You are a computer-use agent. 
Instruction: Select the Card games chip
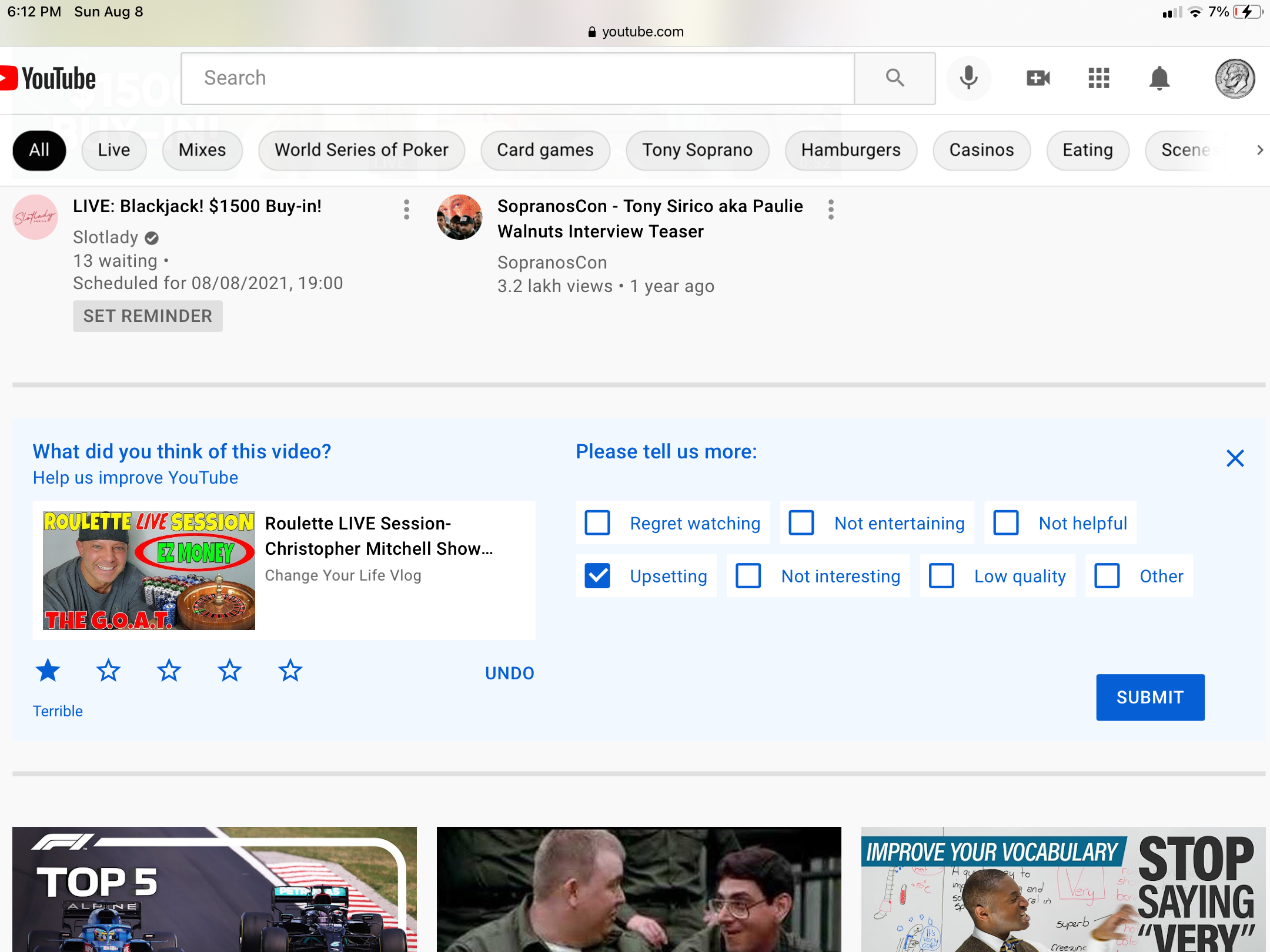click(545, 150)
